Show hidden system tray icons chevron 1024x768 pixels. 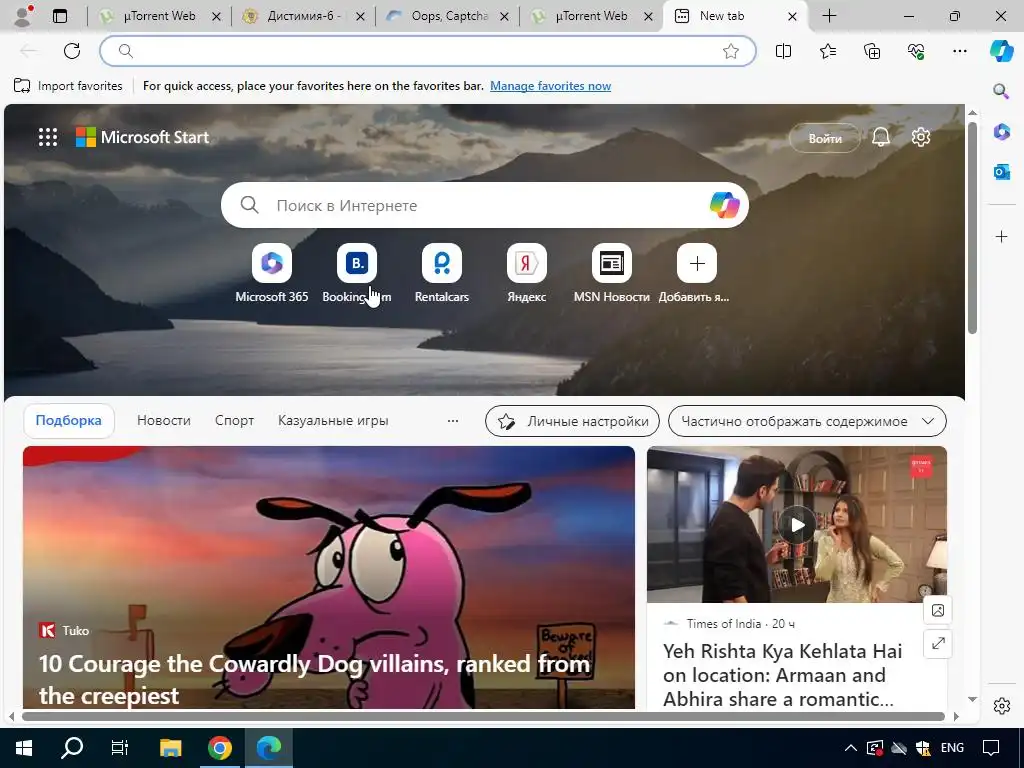850,748
